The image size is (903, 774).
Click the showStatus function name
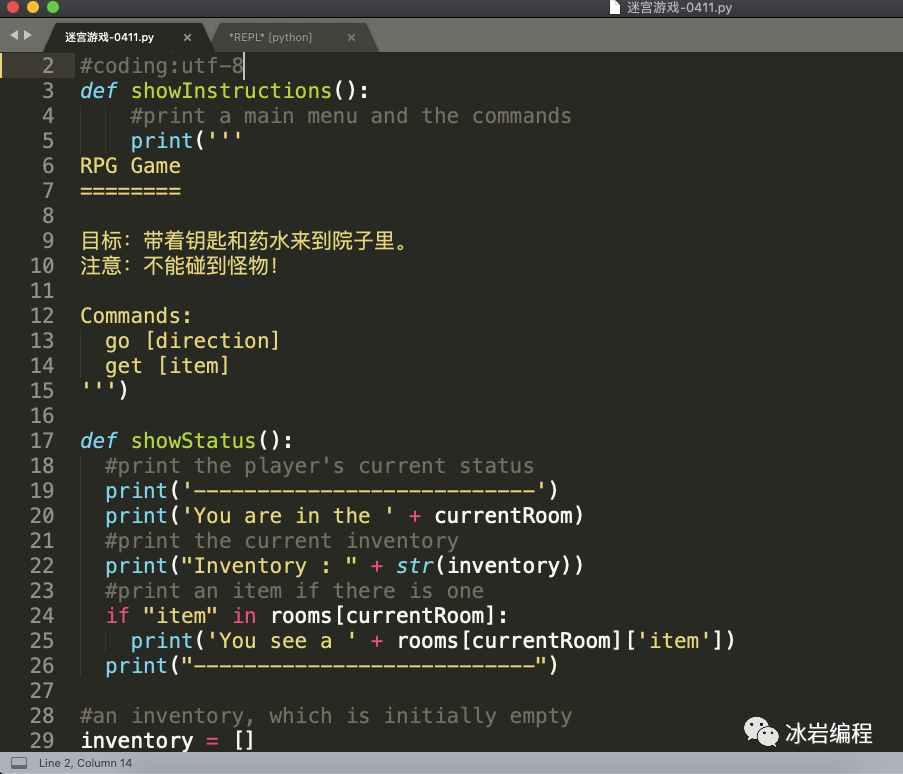click(x=193, y=441)
